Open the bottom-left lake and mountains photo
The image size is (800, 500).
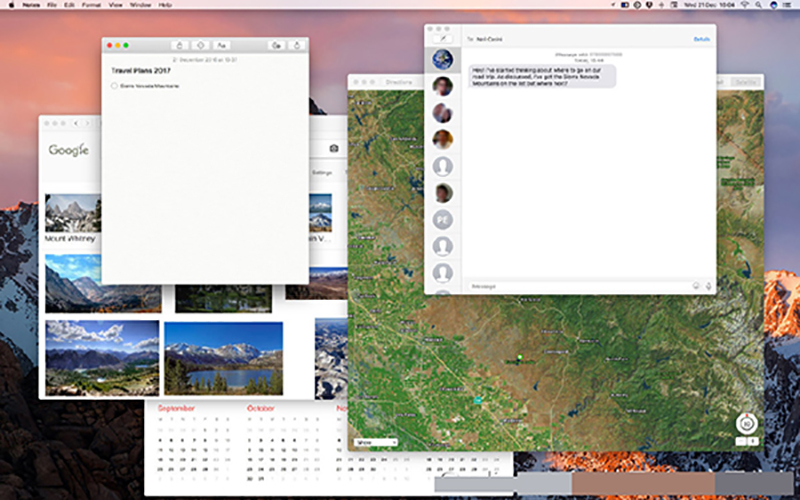[102, 358]
